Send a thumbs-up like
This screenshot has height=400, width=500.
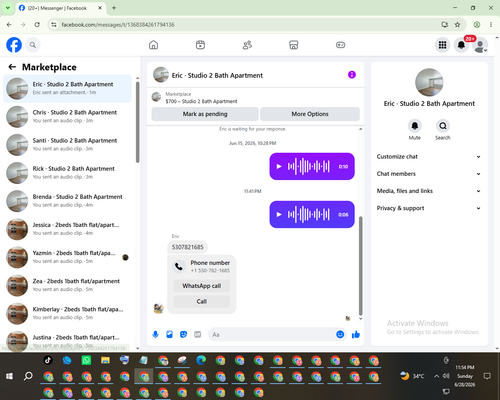(356, 334)
